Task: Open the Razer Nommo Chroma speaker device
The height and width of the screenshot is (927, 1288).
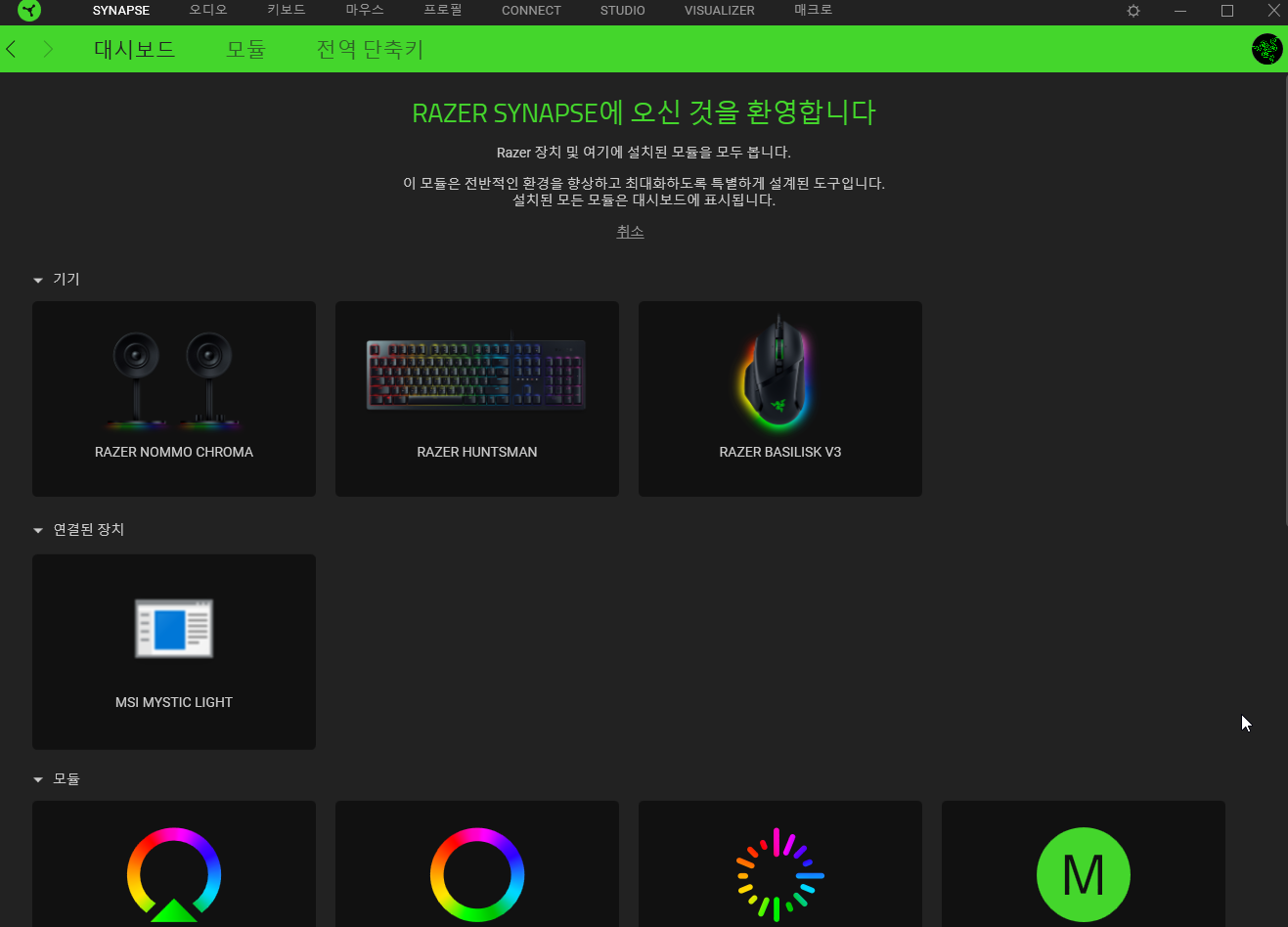Action: click(x=174, y=399)
